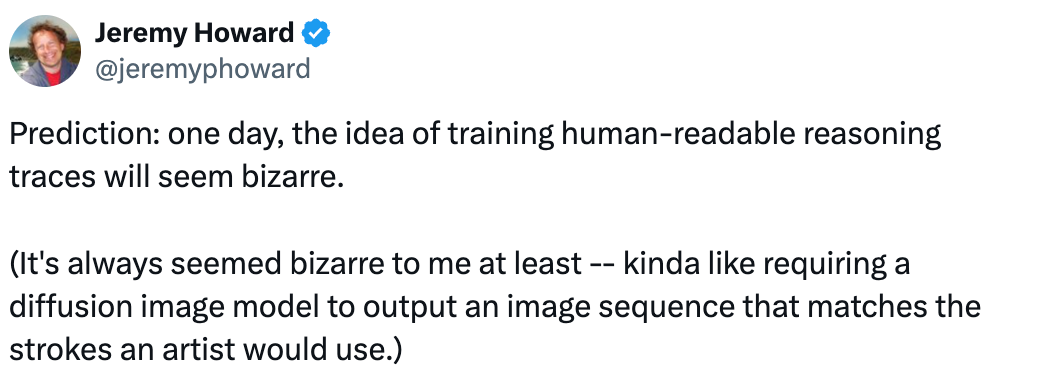This screenshot has width=1042, height=382.
Task: Click the word "Prediction:" in the tweet
Action: (x=84, y=135)
